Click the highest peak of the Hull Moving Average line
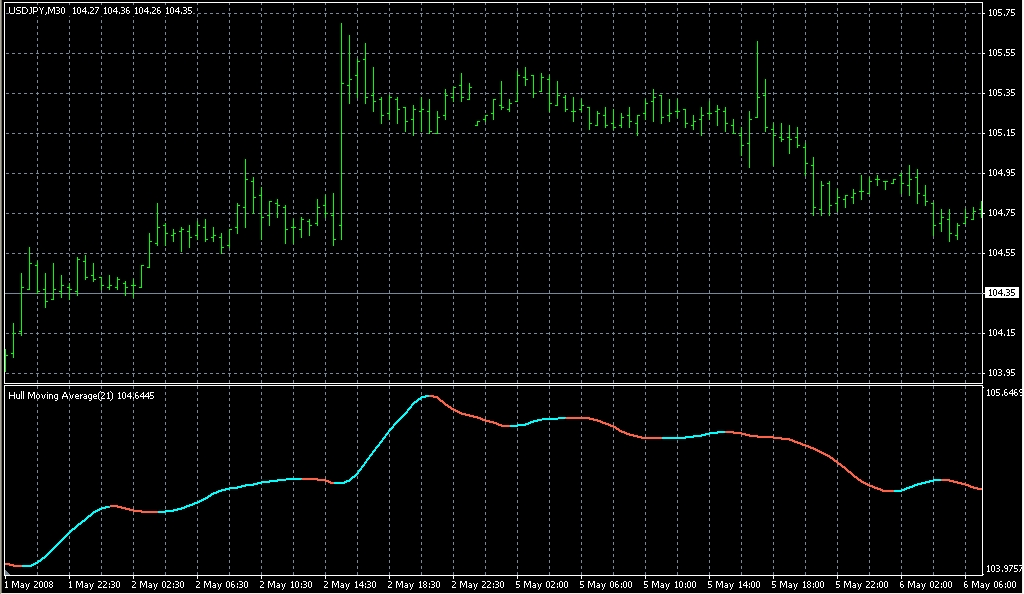 point(428,396)
